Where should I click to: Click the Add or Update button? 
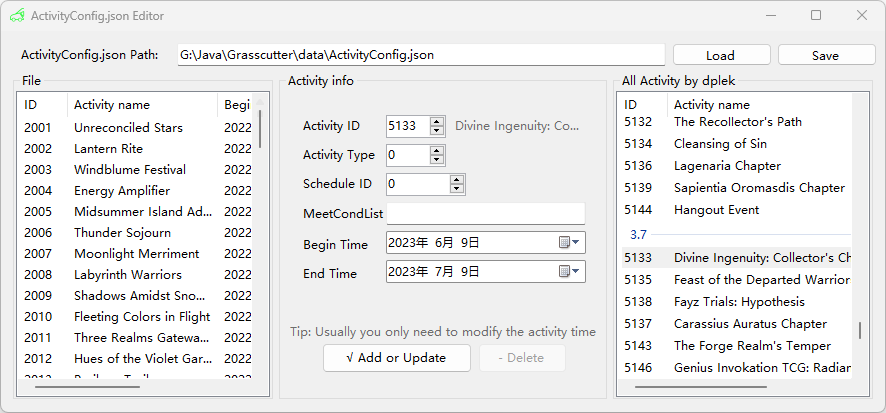[397, 358]
